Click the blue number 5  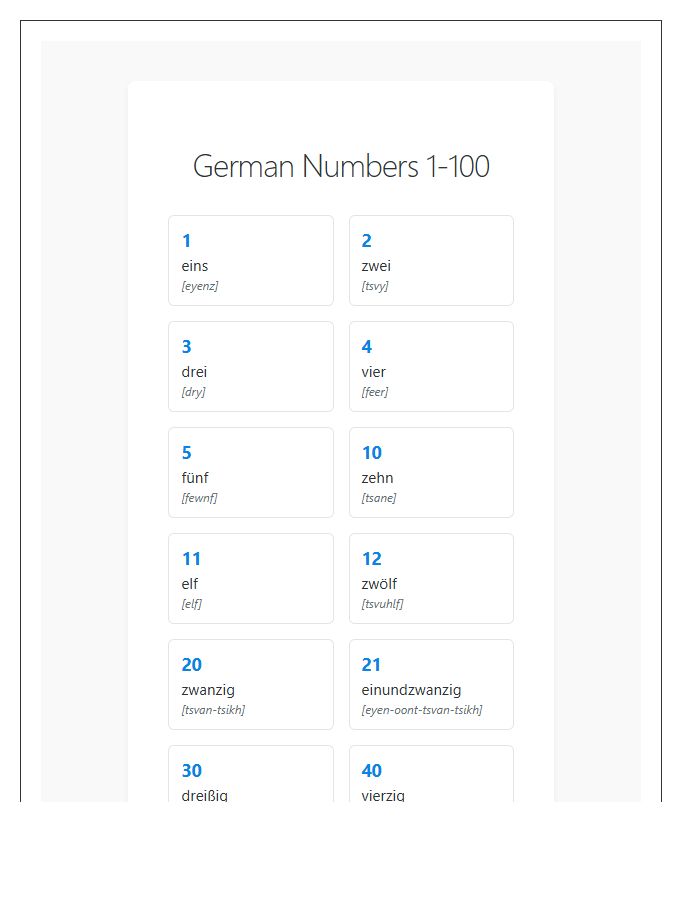(186, 453)
